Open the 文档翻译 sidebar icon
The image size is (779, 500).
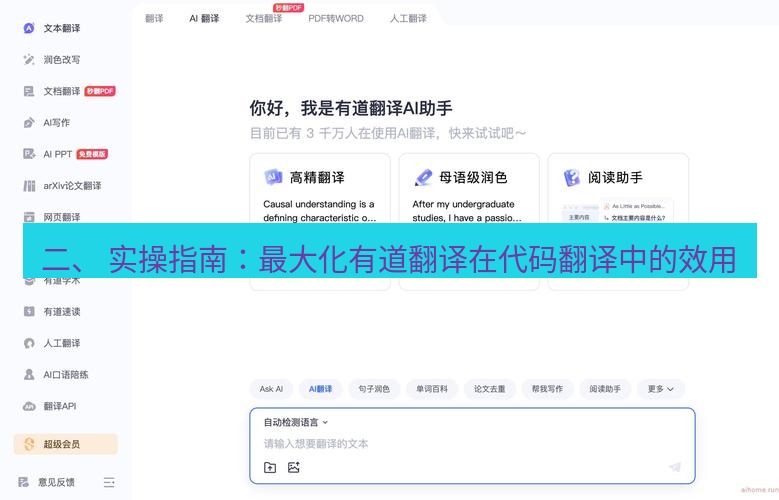(29, 91)
